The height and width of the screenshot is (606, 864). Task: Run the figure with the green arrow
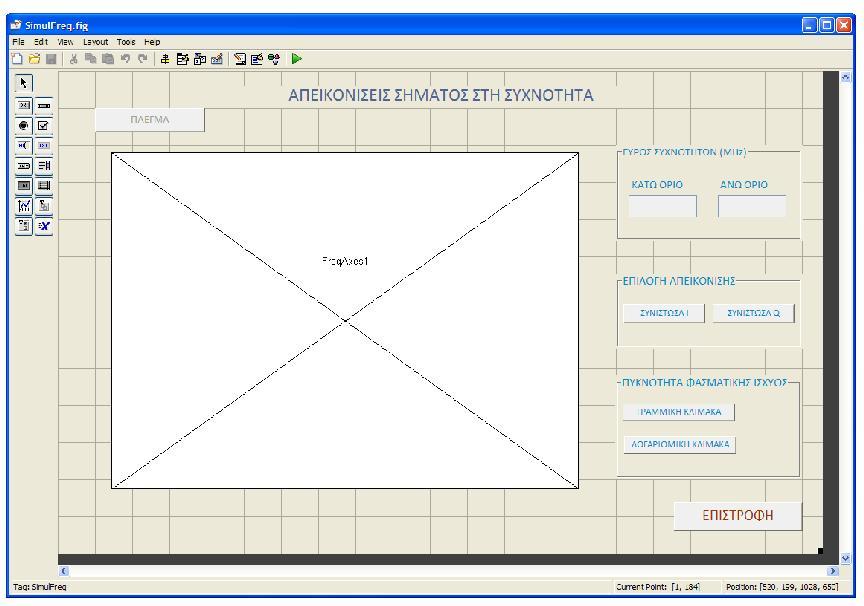(296, 59)
